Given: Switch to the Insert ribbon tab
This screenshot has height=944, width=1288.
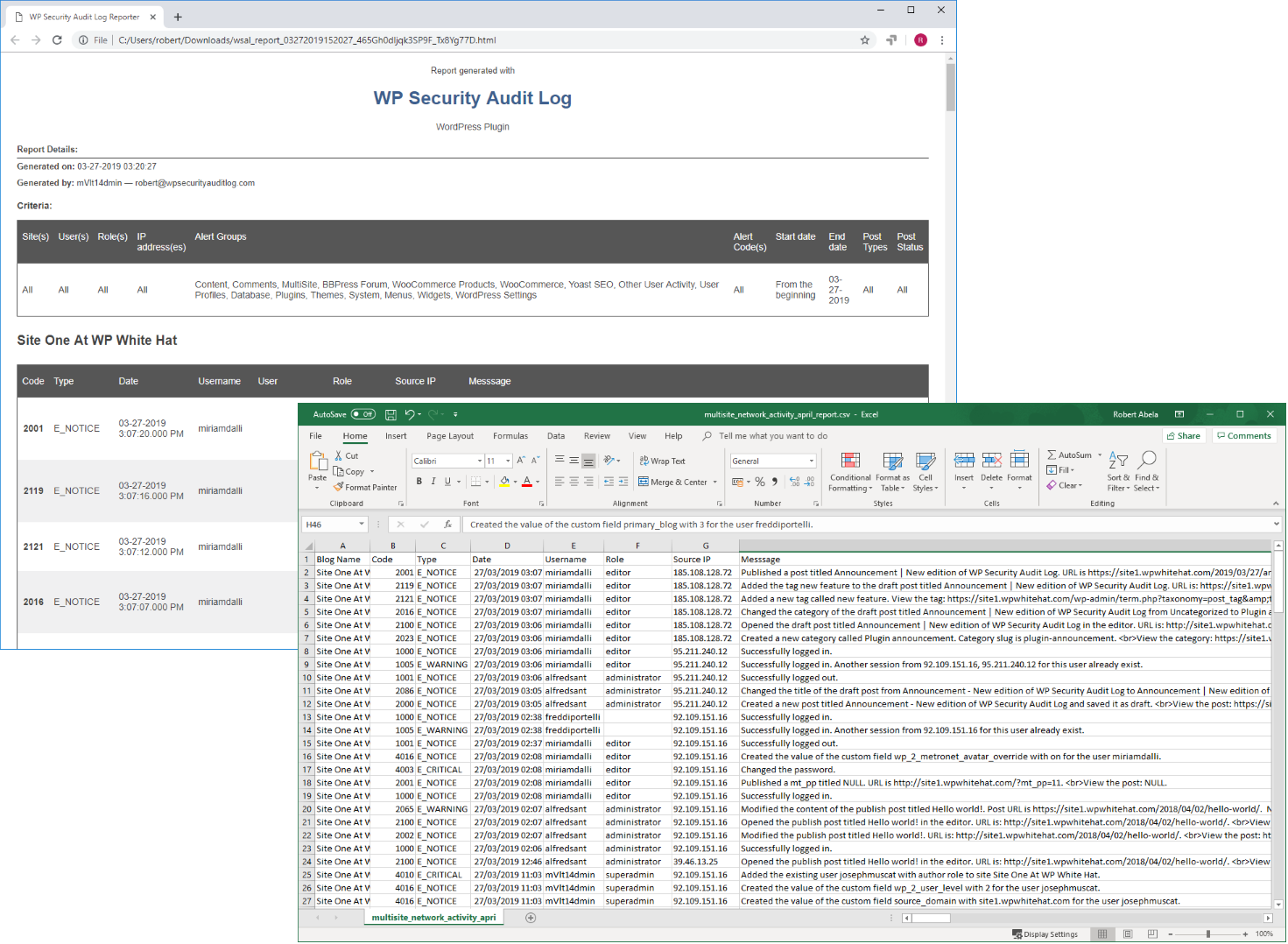Looking at the screenshot, I should click(396, 436).
